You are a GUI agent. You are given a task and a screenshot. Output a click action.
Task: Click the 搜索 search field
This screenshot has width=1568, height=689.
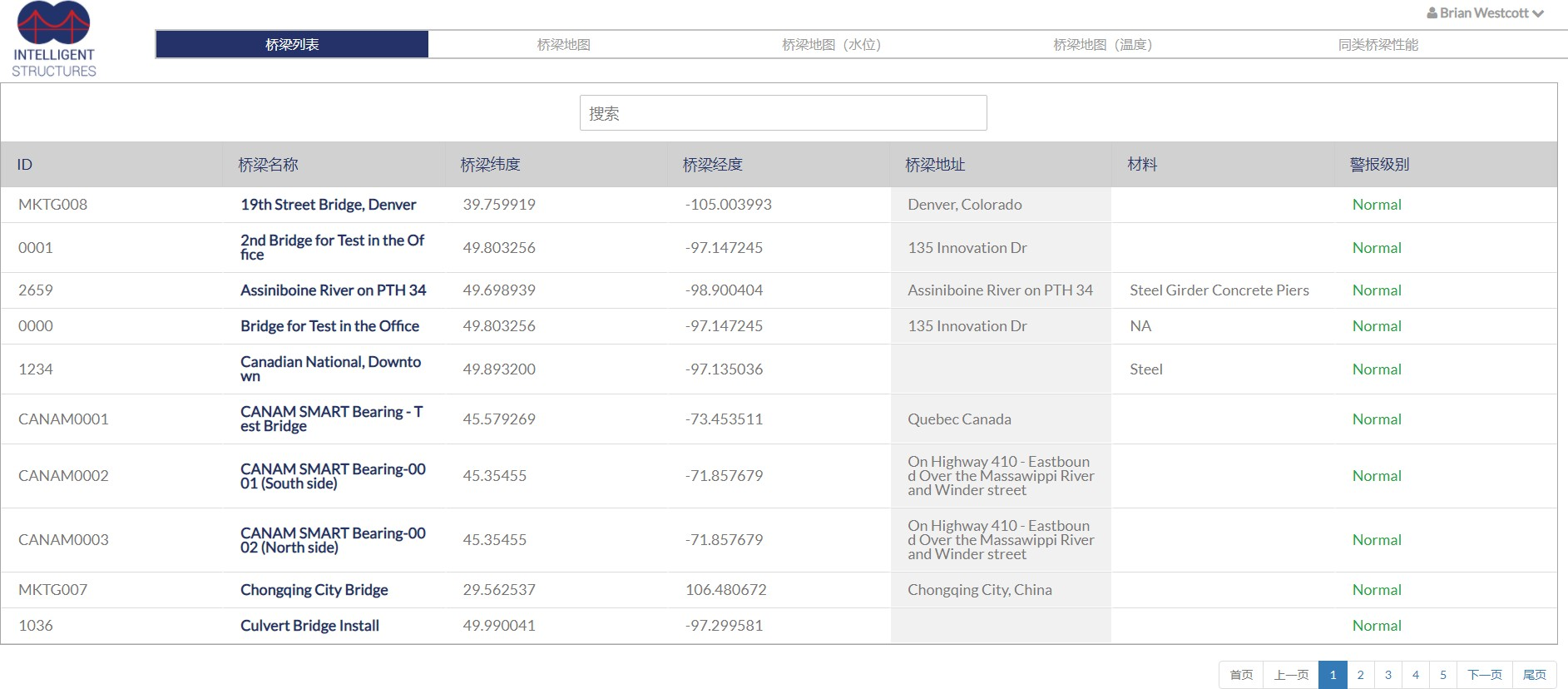pyautogui.click(x=783, y=113)
